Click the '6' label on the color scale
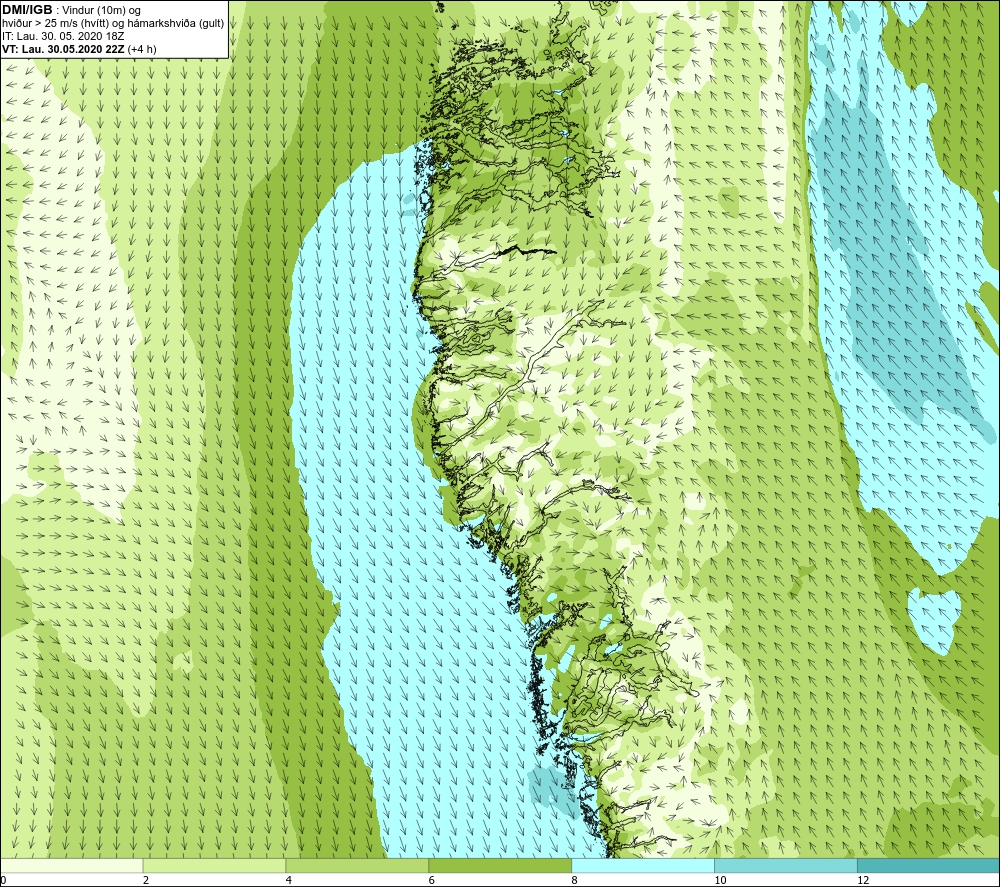Viewport: 1000px width, 887px height. [432, 880]
